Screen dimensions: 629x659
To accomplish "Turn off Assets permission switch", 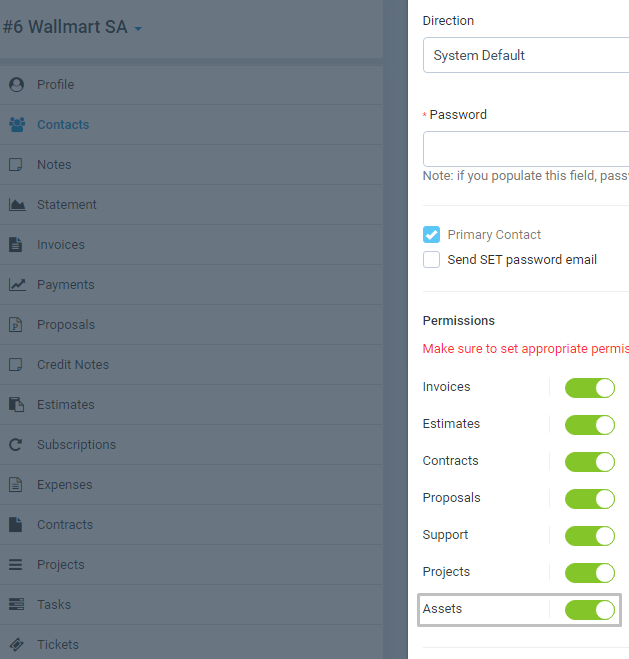I will [590, 609].
